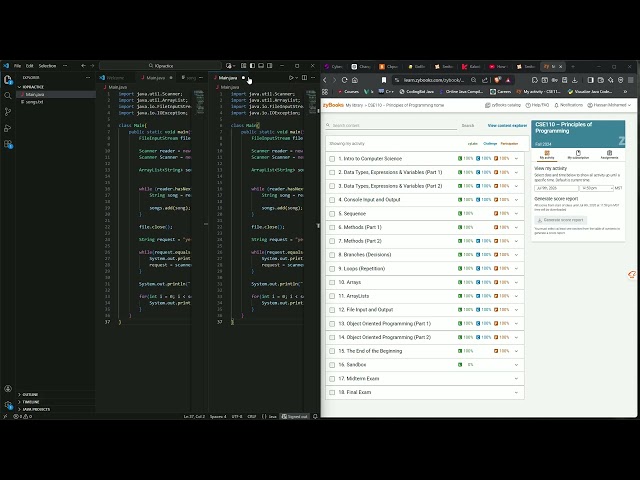Expand chapter 9. Loops (Repetition) chevron

point(516,269)
